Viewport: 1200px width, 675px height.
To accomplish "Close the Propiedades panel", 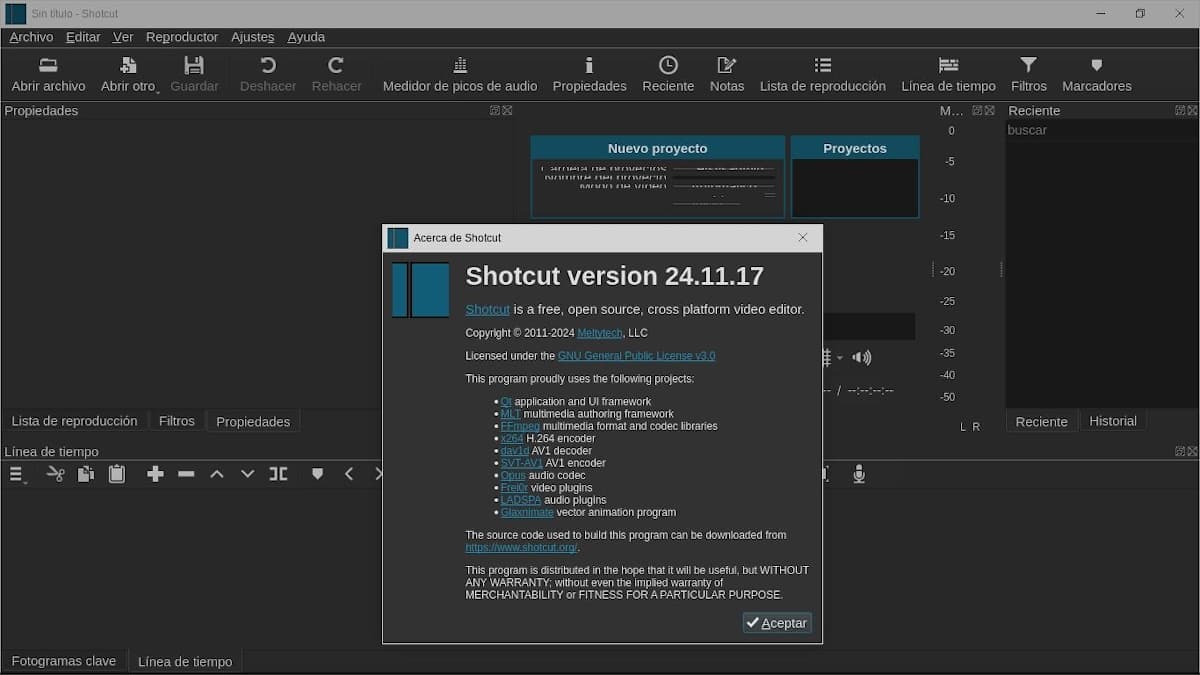I will 507,110.
